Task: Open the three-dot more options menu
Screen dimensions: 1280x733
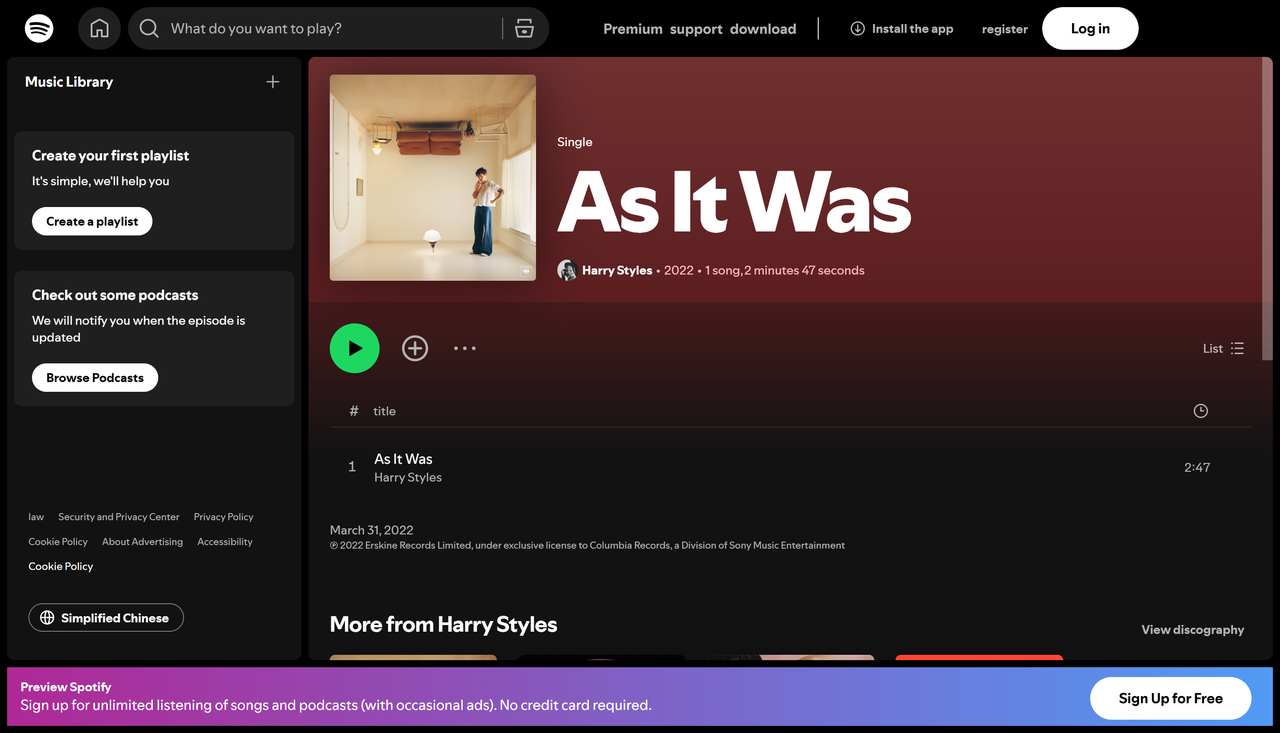Action: pos(465,348)
